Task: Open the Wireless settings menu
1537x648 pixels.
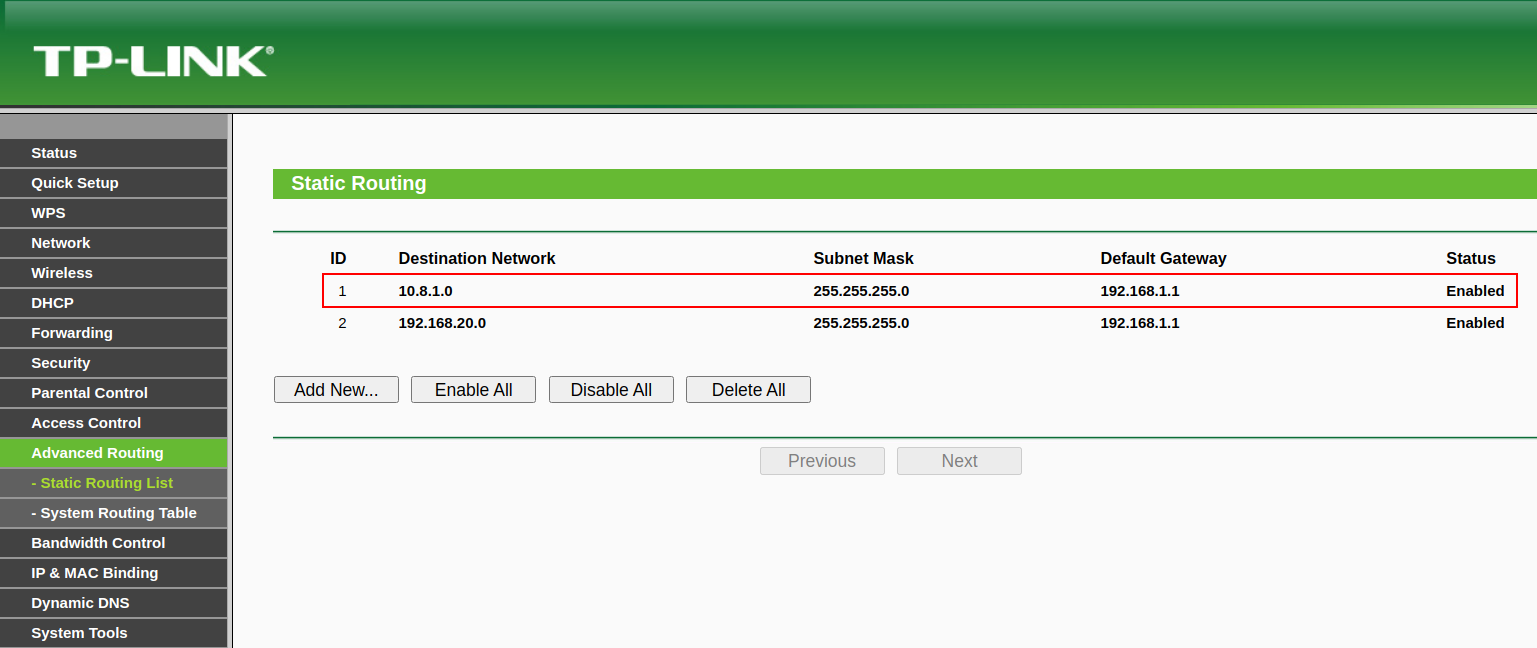Action: (x=114, y=273)
